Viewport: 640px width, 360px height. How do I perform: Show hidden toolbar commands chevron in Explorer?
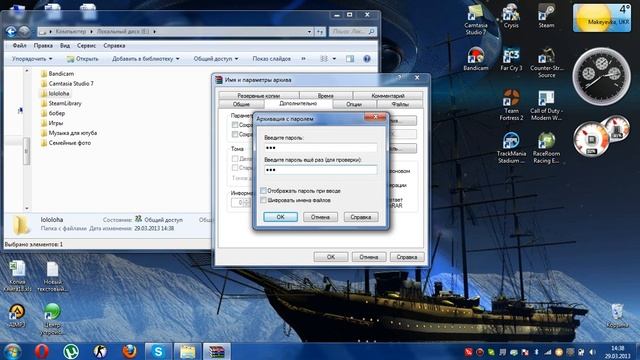pos(303,59)
